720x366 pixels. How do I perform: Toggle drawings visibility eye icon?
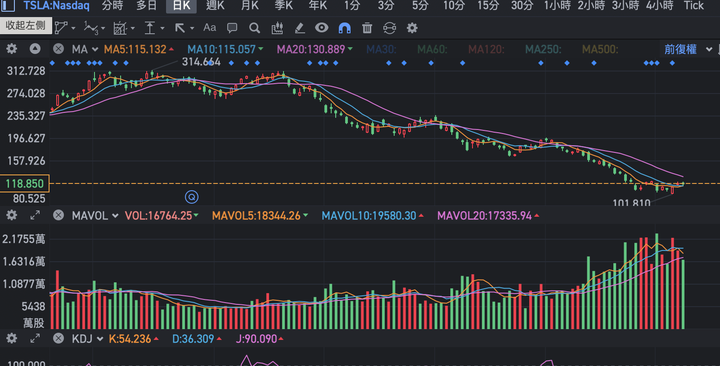pyautogui.click(x=321, y=28)
